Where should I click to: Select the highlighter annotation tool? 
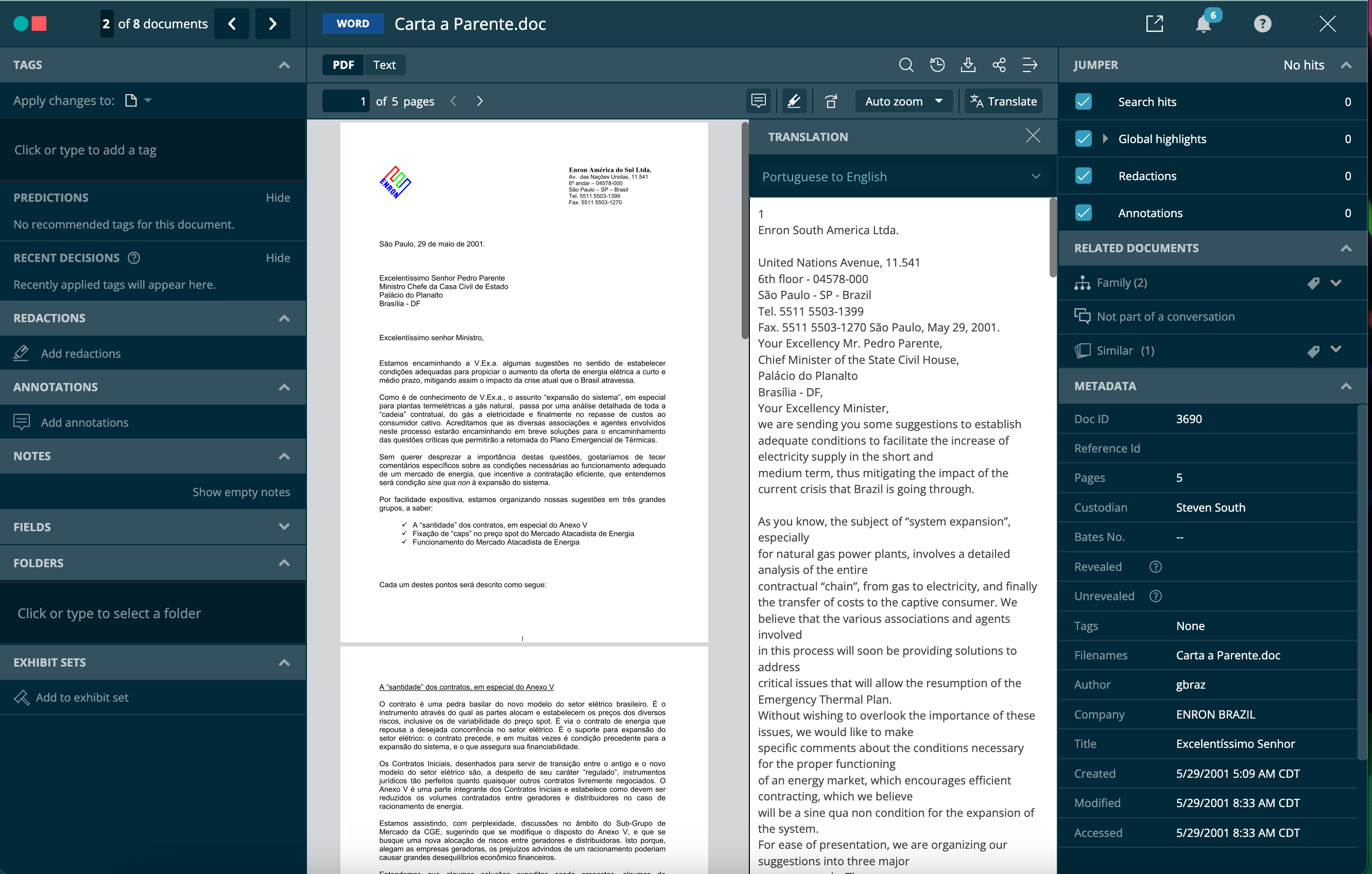point(794,101)
